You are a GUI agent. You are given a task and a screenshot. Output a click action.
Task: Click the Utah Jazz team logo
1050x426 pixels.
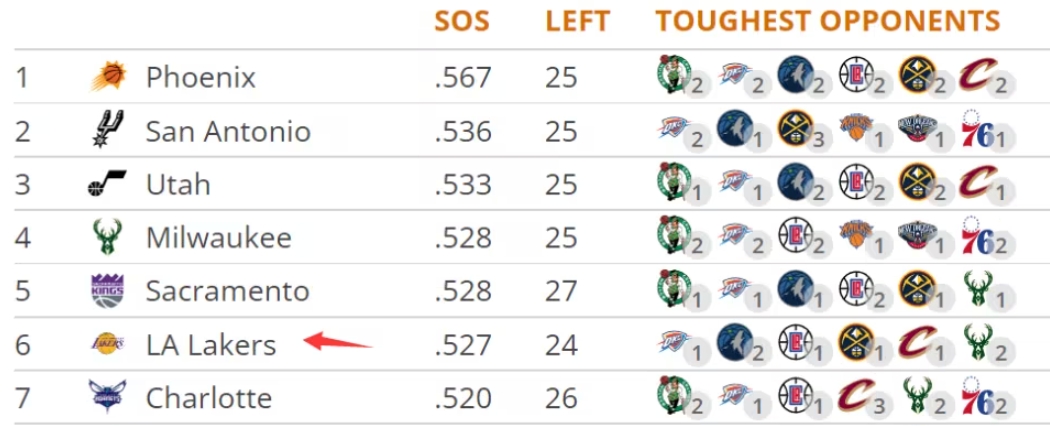pyautogui.click(x=107, y=184)
